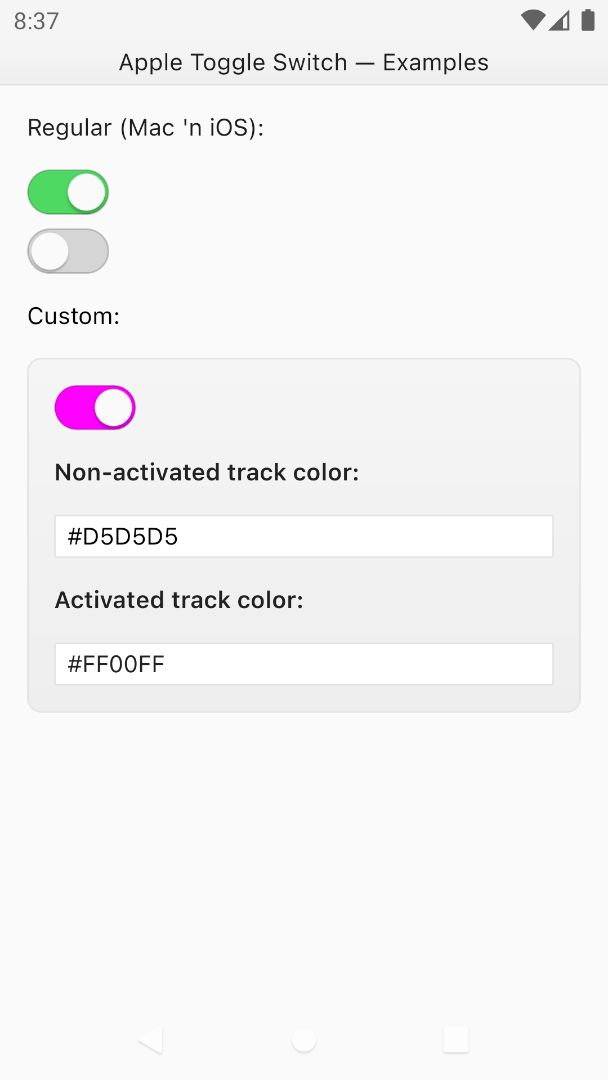
Task: Turn off the green activated switch
Action: (x=67, y=191)
